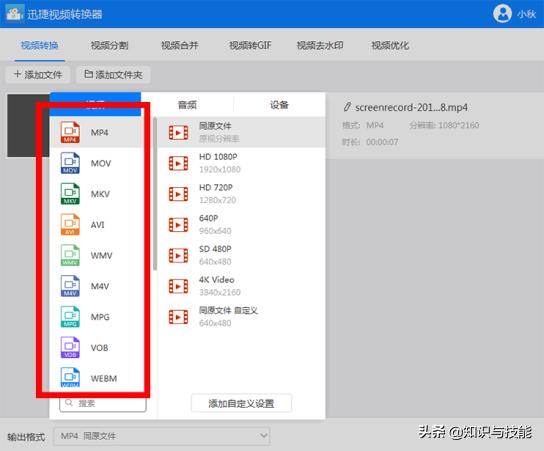Screen dimensions: 544x451
Task: Switch to the 视频合并 tab
Action: 180,45
